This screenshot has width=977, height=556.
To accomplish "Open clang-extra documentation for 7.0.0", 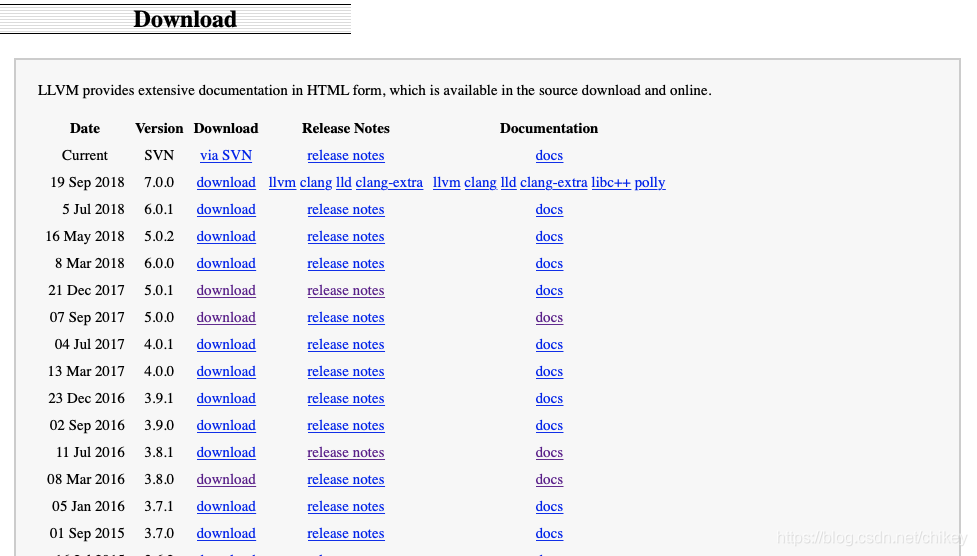I will point(554,183).
